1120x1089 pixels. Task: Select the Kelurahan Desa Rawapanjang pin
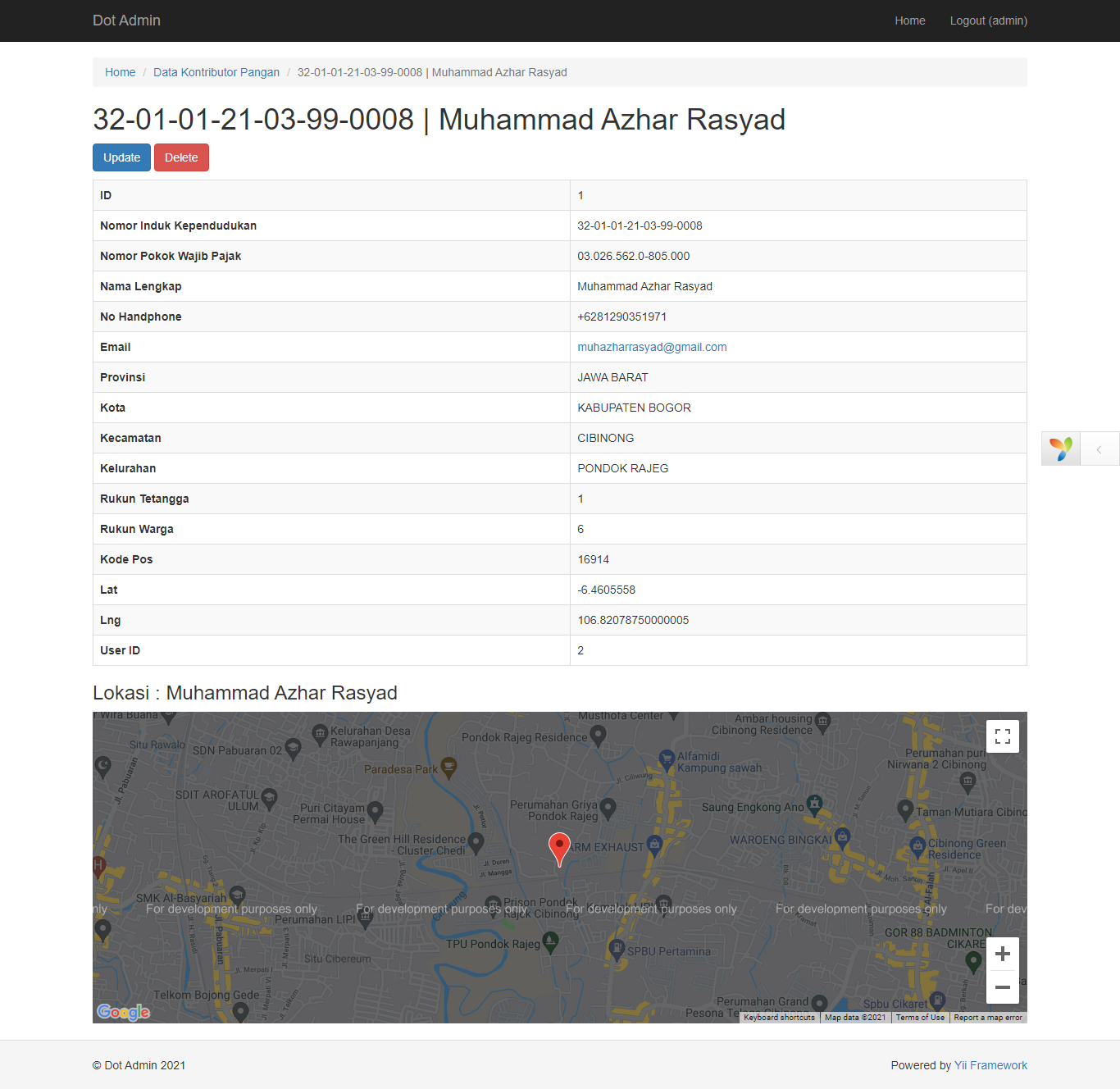pos(320,735)
